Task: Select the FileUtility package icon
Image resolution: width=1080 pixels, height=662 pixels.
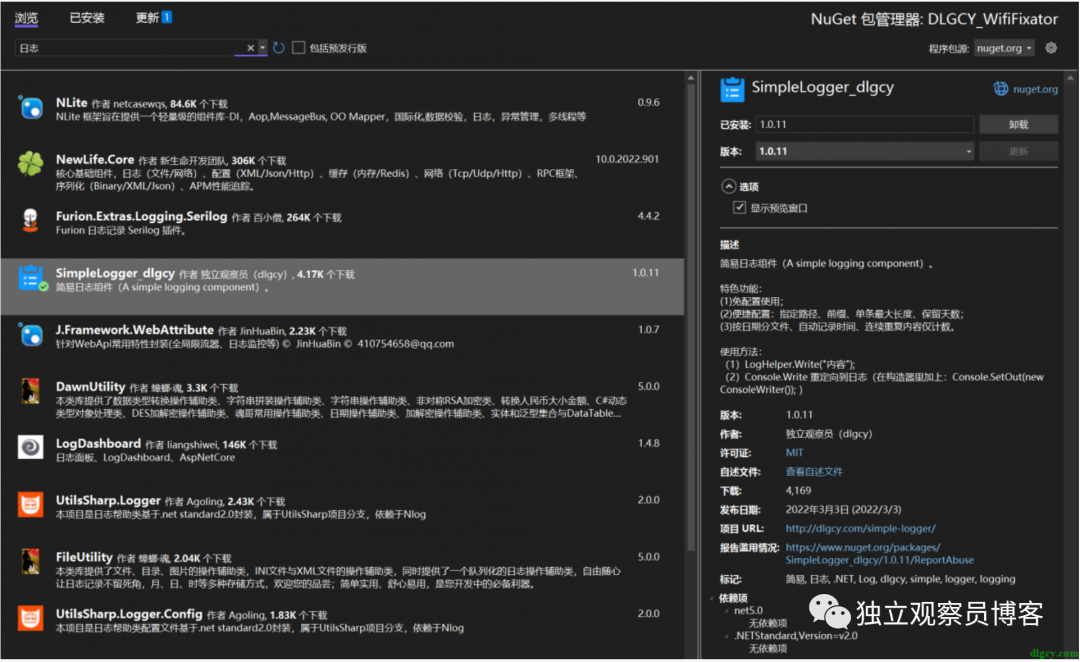Action: pyautogui.click(x=30, y=561)
